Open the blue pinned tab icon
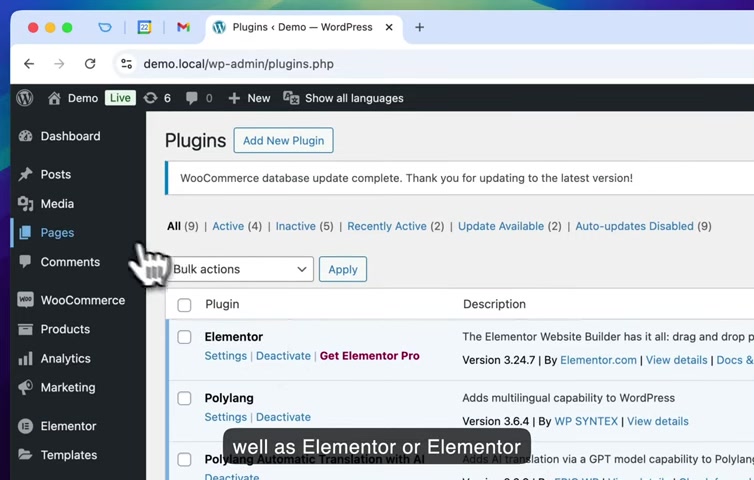This screenshot has width=754, height=480. coord(105,27)
